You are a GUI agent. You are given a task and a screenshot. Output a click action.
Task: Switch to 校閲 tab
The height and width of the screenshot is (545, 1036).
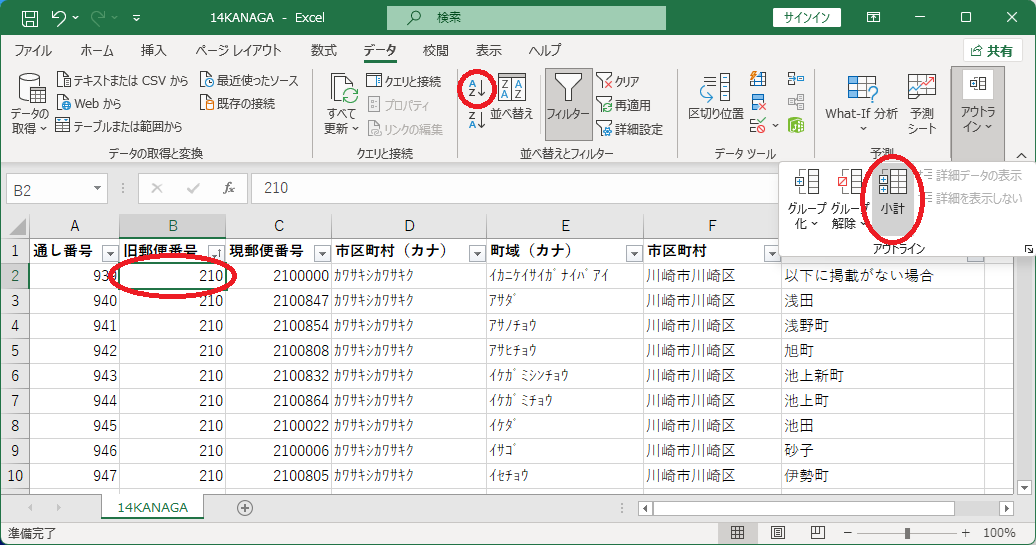click(435, 50)
